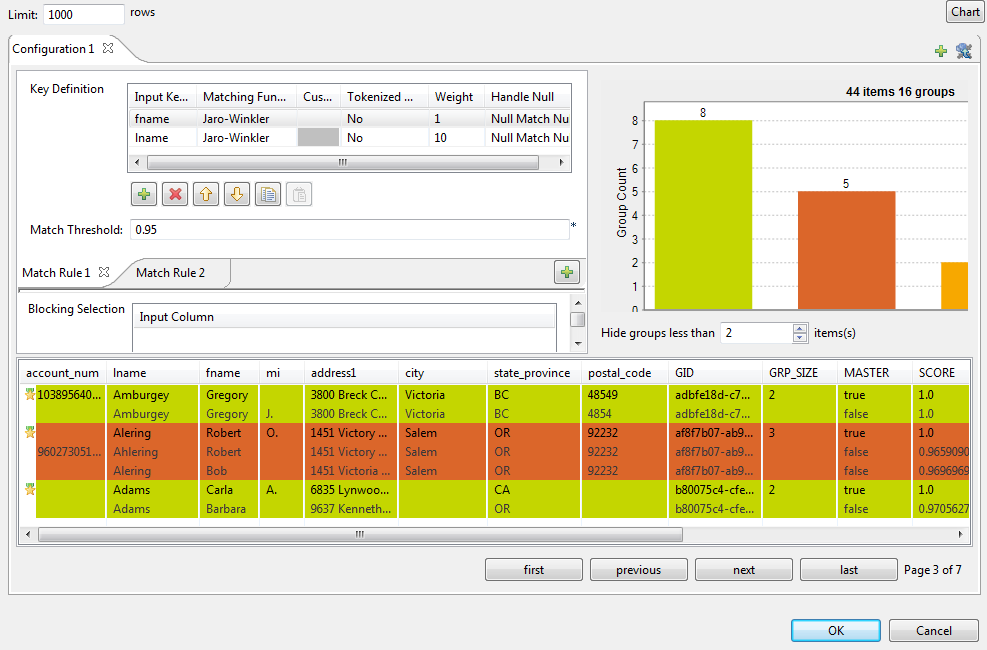This screenshot has height=650, width=987.
Task: Sort by the SCORE column header
Action: coord(936,373)
